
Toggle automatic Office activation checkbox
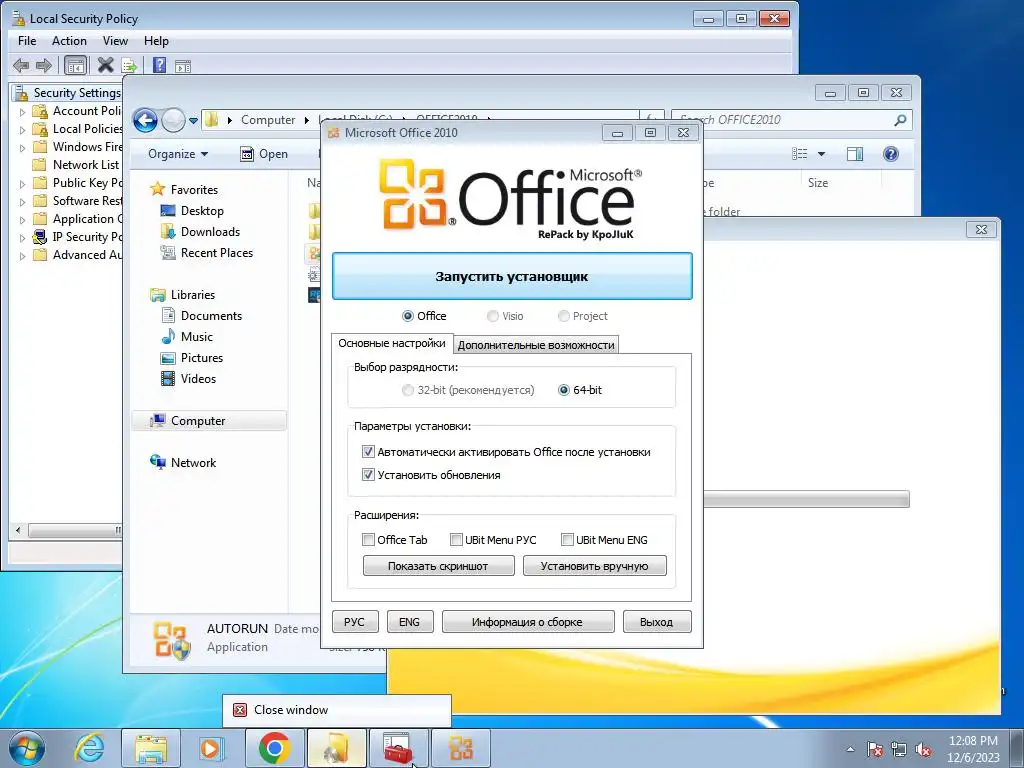368,452
